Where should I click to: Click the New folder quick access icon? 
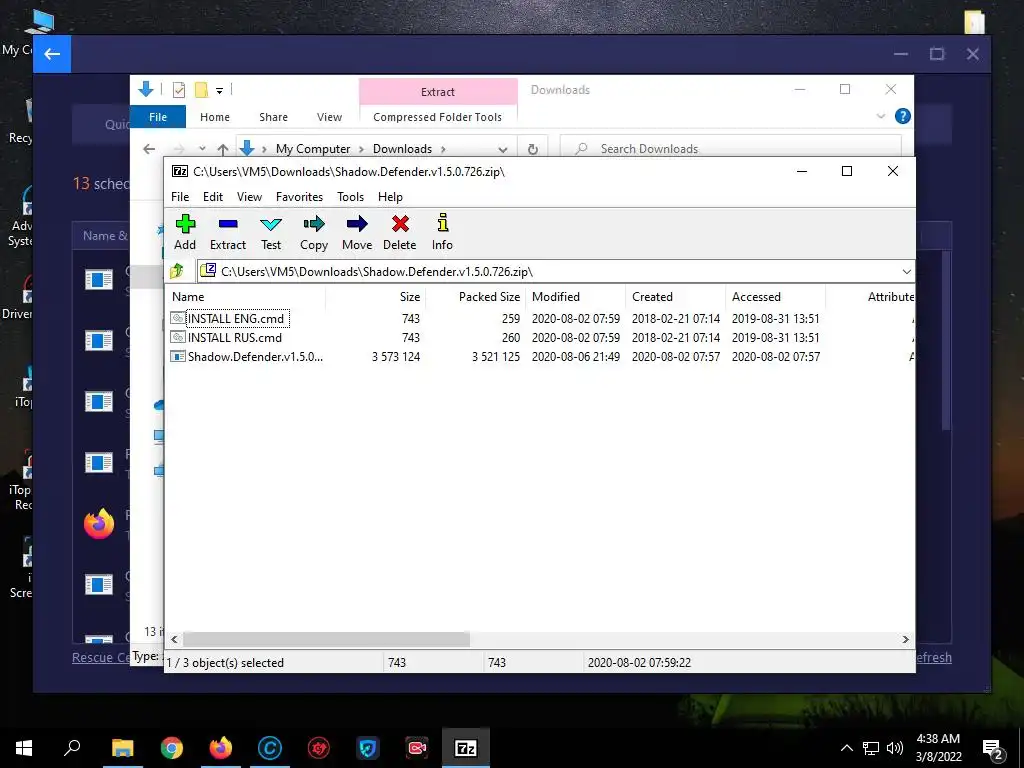click(202, 90)
